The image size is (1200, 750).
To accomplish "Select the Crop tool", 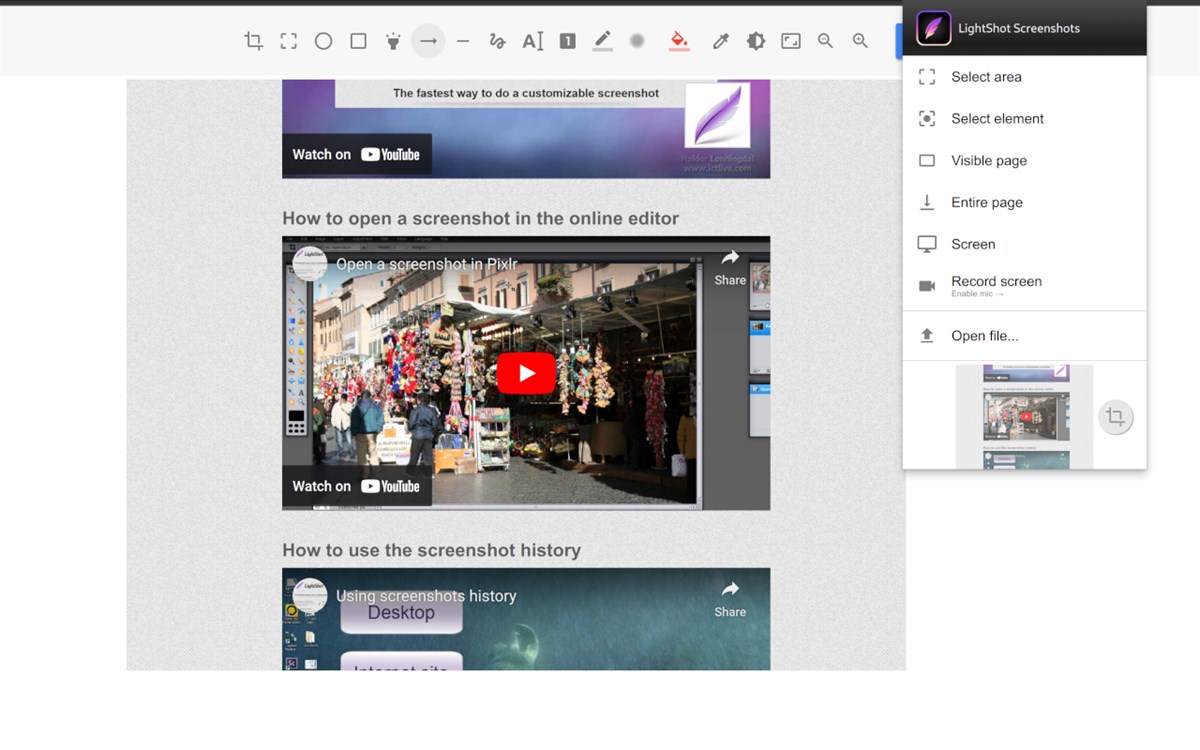I will tap(253, 41).
